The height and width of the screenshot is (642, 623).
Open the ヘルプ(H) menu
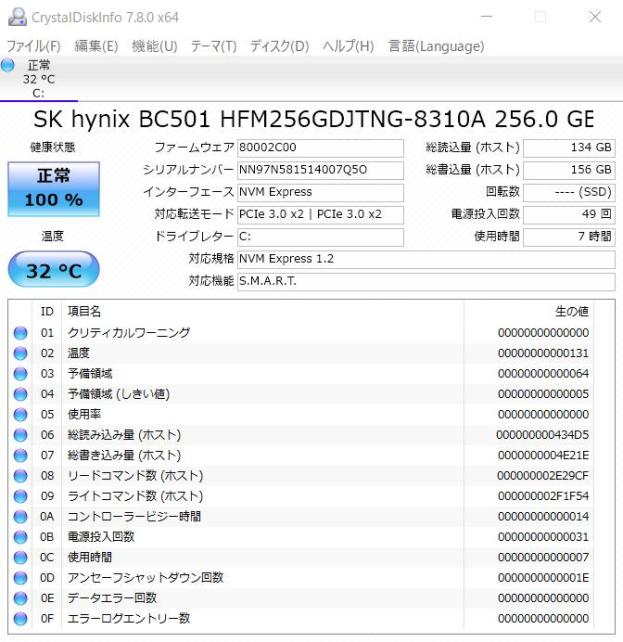click(348, 46)
